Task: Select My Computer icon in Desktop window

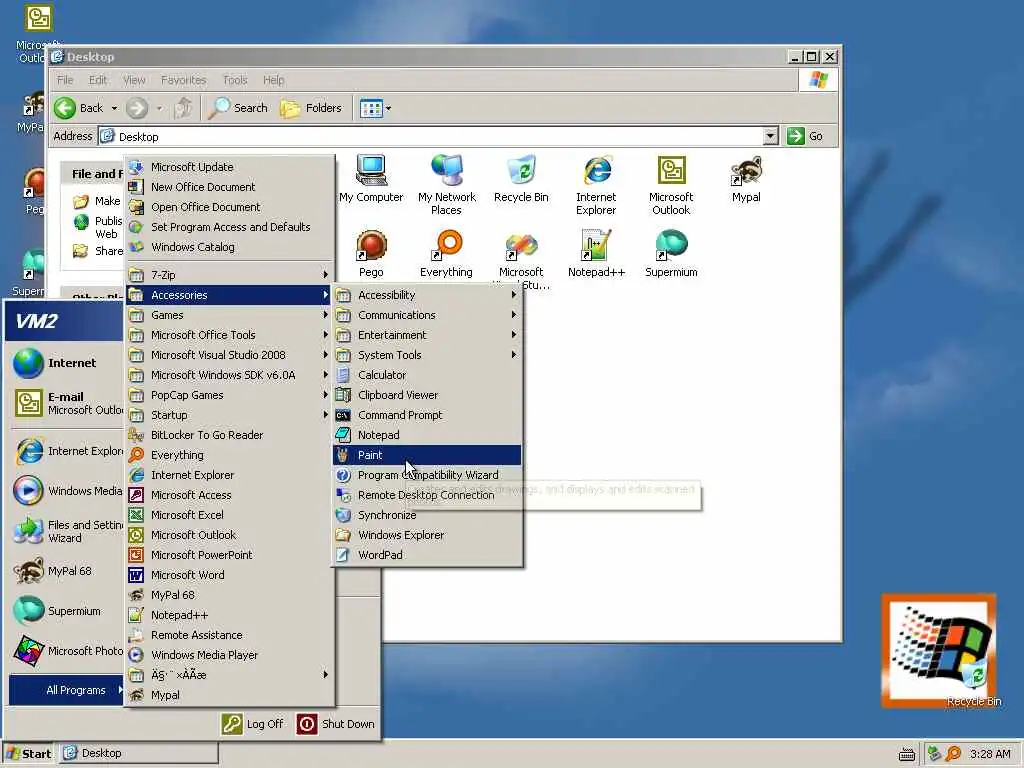Action: pos(371,179)
